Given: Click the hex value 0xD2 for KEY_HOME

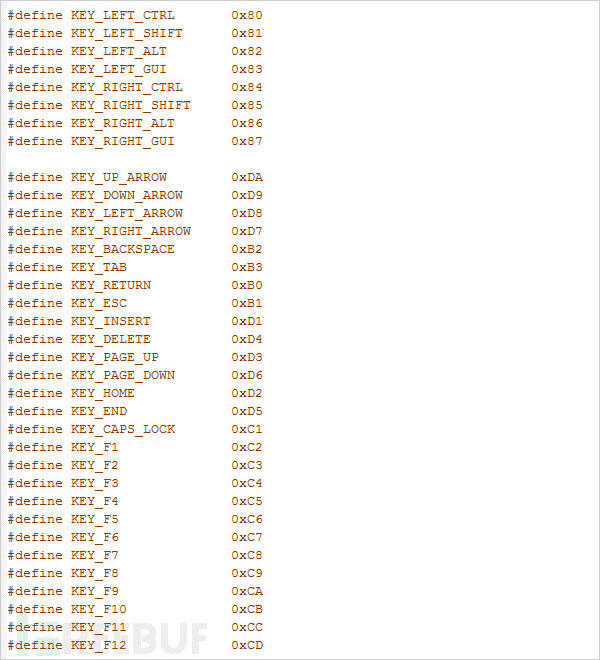Looking at the screenshot, I should click(247, 393).
